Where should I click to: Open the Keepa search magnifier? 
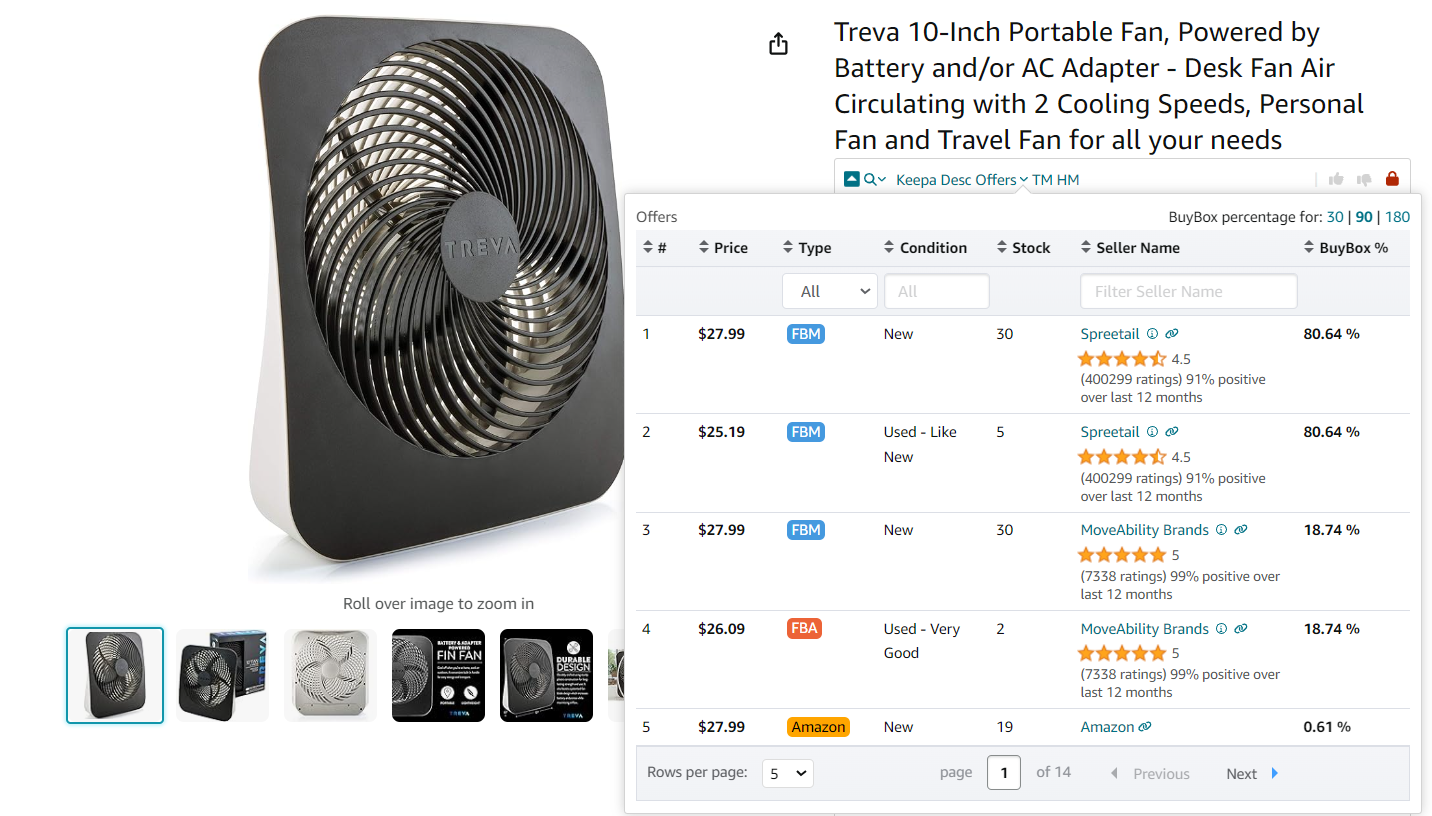coord(869,178)
